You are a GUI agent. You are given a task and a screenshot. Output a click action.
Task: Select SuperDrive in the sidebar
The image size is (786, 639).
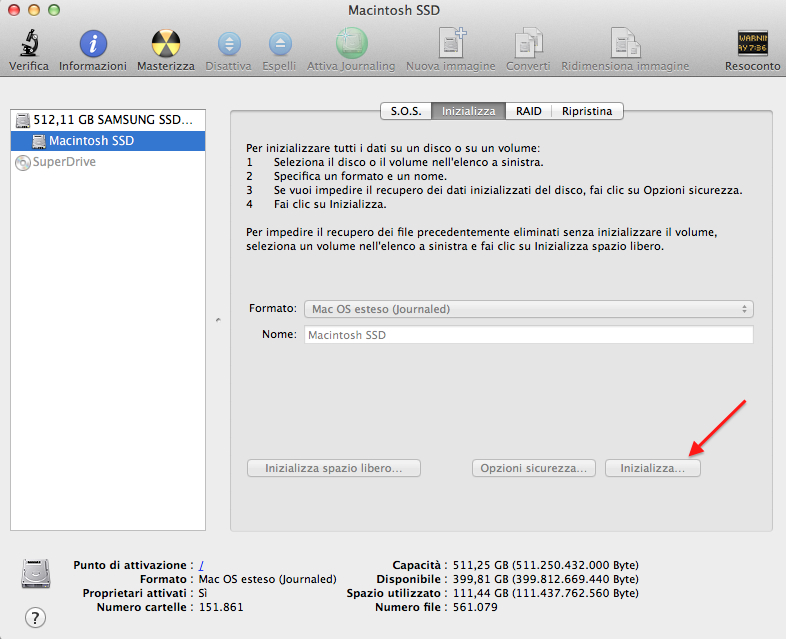pyautogui.click(x=108, y=162)
